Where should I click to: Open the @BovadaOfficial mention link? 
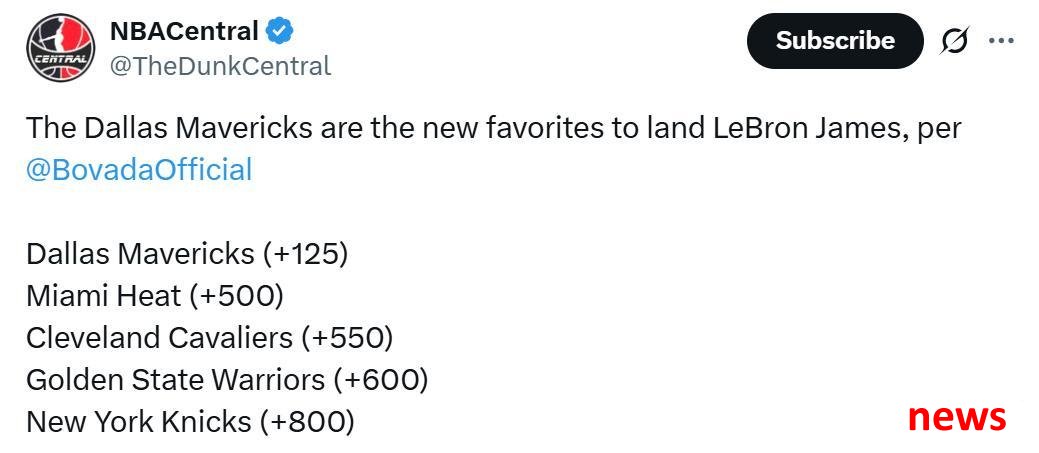click(139, 170)
